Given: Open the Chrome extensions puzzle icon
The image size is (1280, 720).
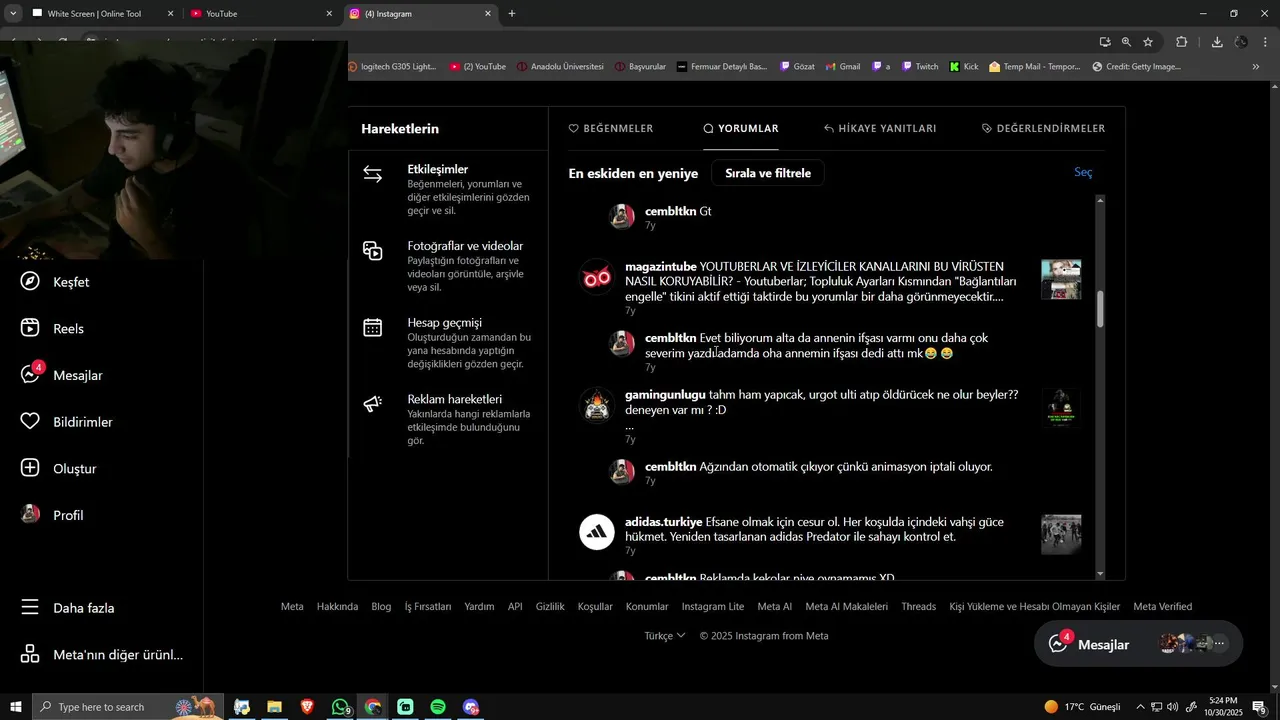Looking at the screenshot, I should pyautogui.click(x=1182, y=42).
